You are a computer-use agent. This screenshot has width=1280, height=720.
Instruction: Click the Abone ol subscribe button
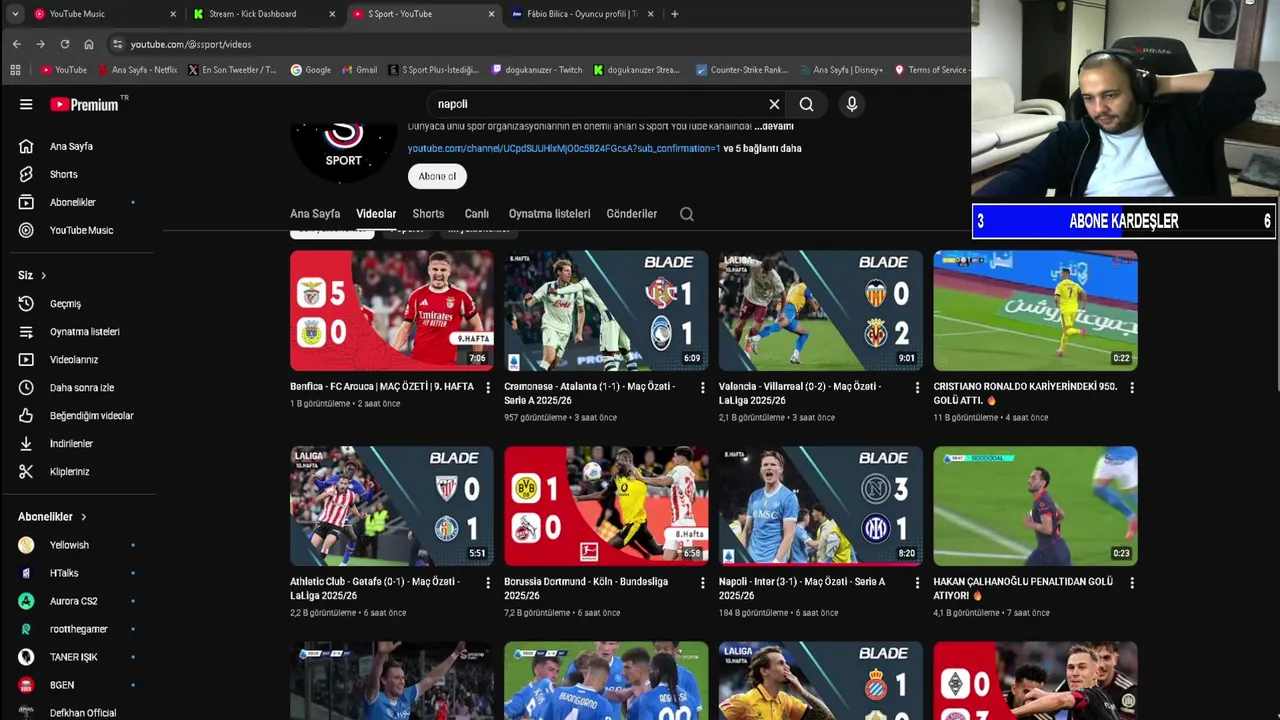coord(437,176)
